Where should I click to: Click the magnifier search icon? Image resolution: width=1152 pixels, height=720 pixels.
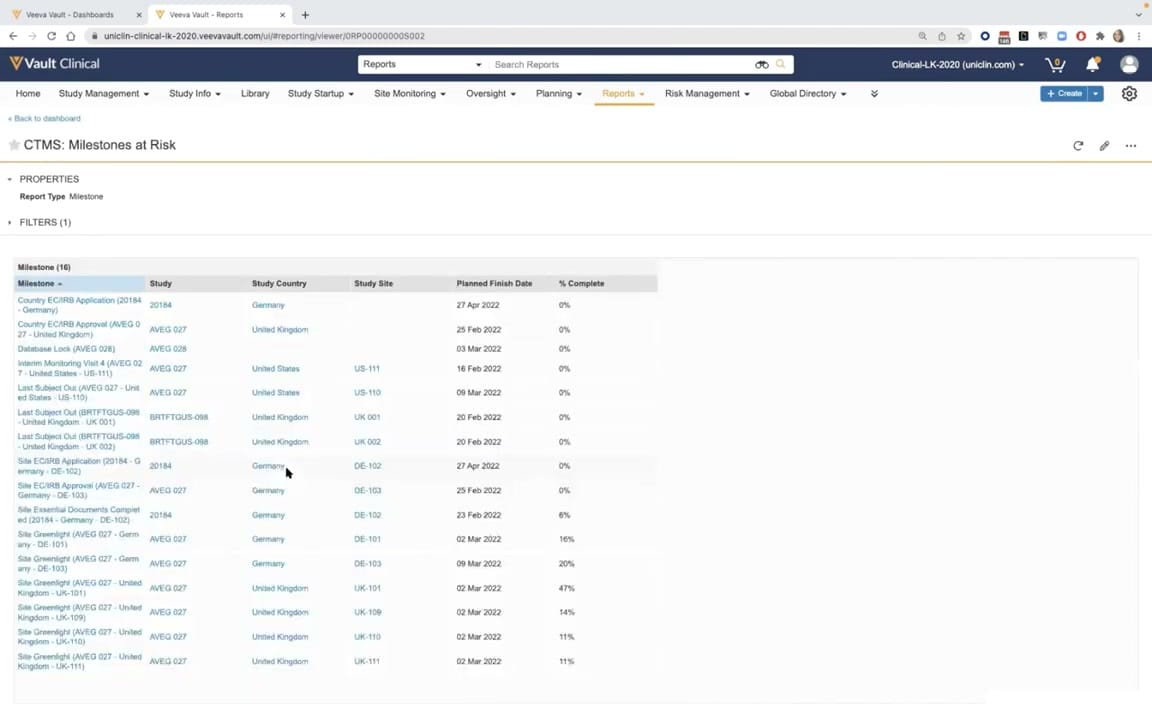point(780,64)
